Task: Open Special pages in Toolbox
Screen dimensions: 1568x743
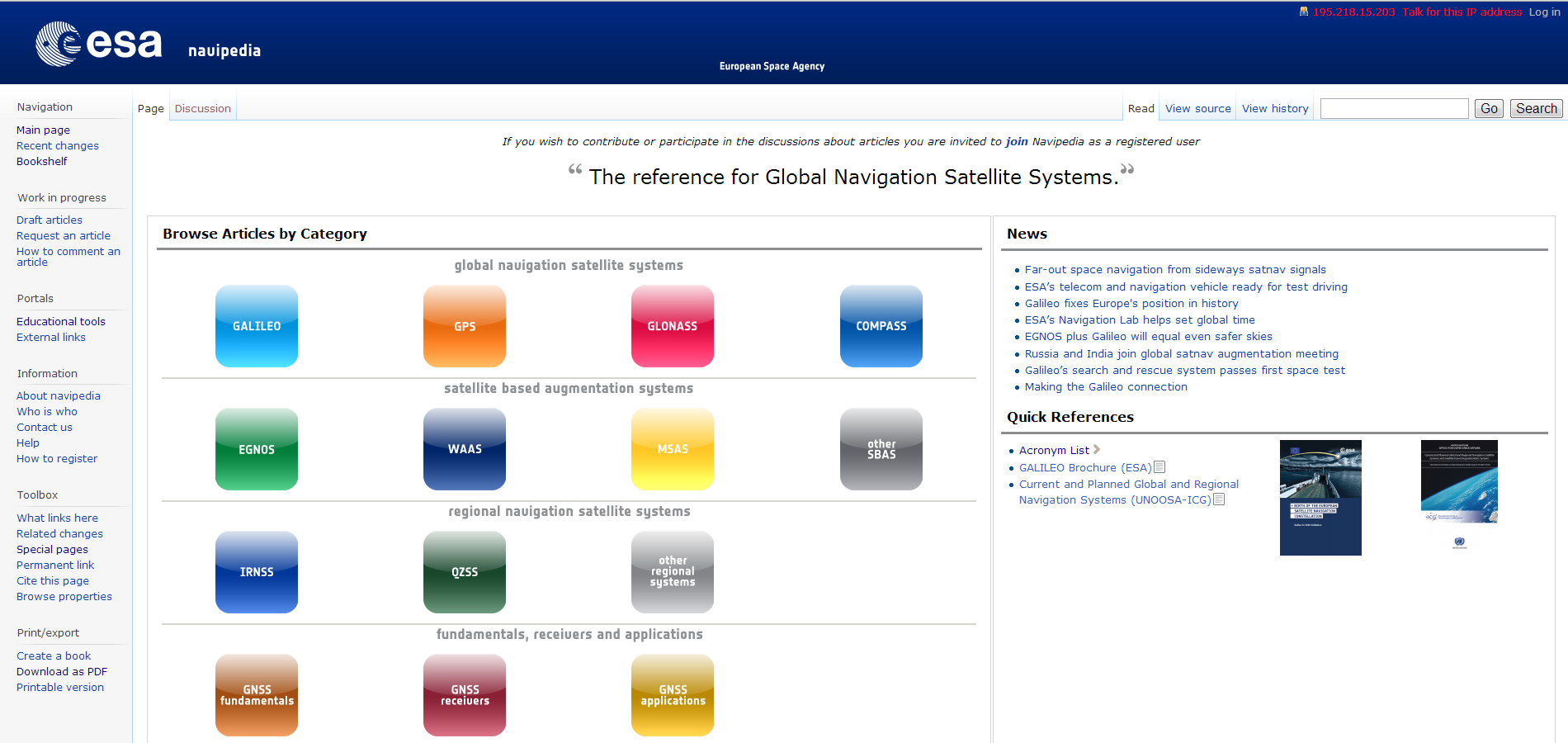Action: (52, 549)
